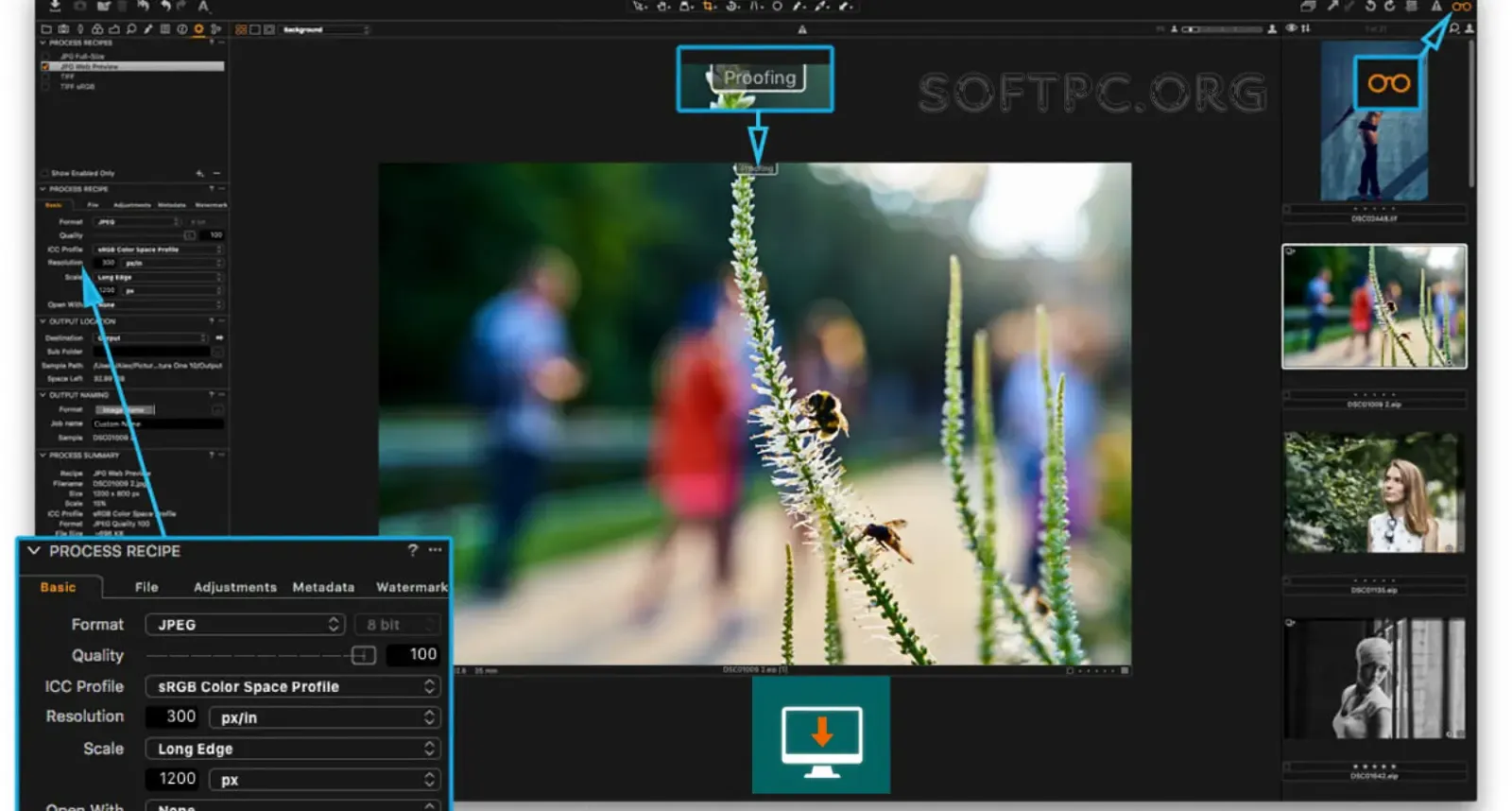Enable the TIFF sRGB recipe checkbox
This screenshot has height=811, width=1512.
(45, 87)
